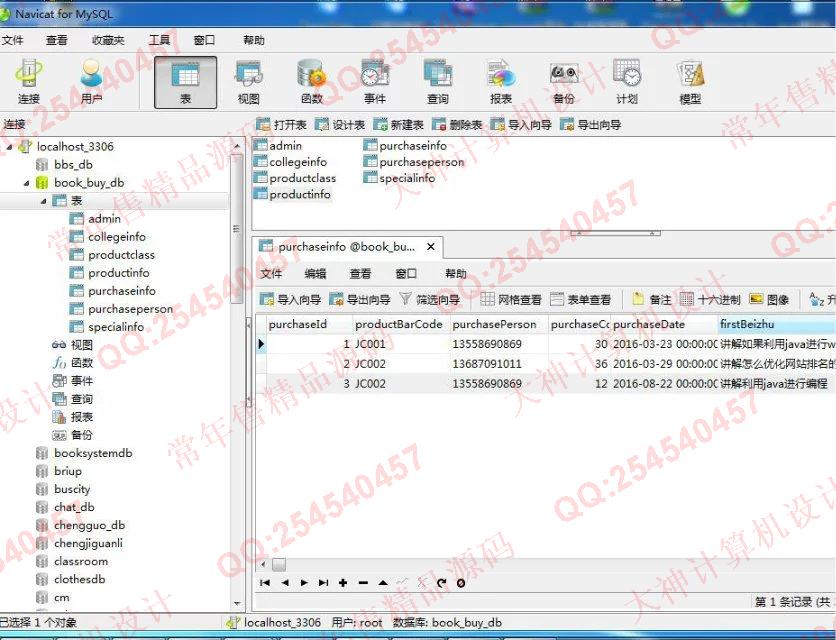Open main 查看 menu
Image resolution: width=836 pixels, height=640 pixels.
tap(57, 40)
